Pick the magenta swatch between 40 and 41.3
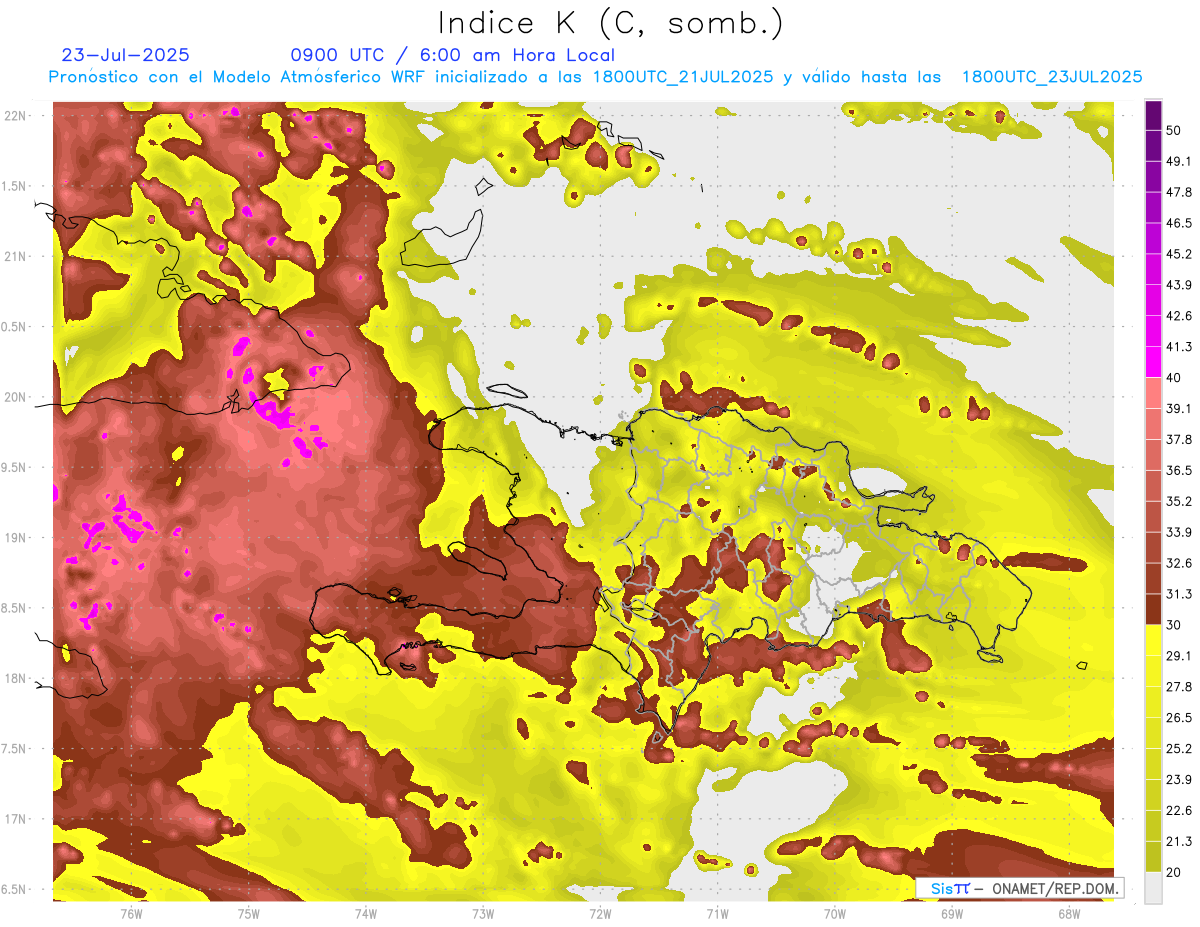 1153,362
